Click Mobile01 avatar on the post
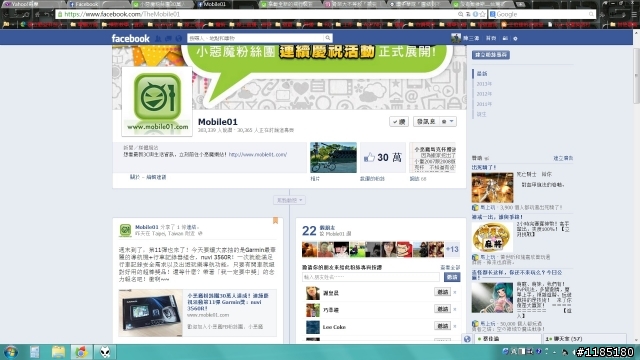This screenshot has width=640, height=360. (125, 230)
